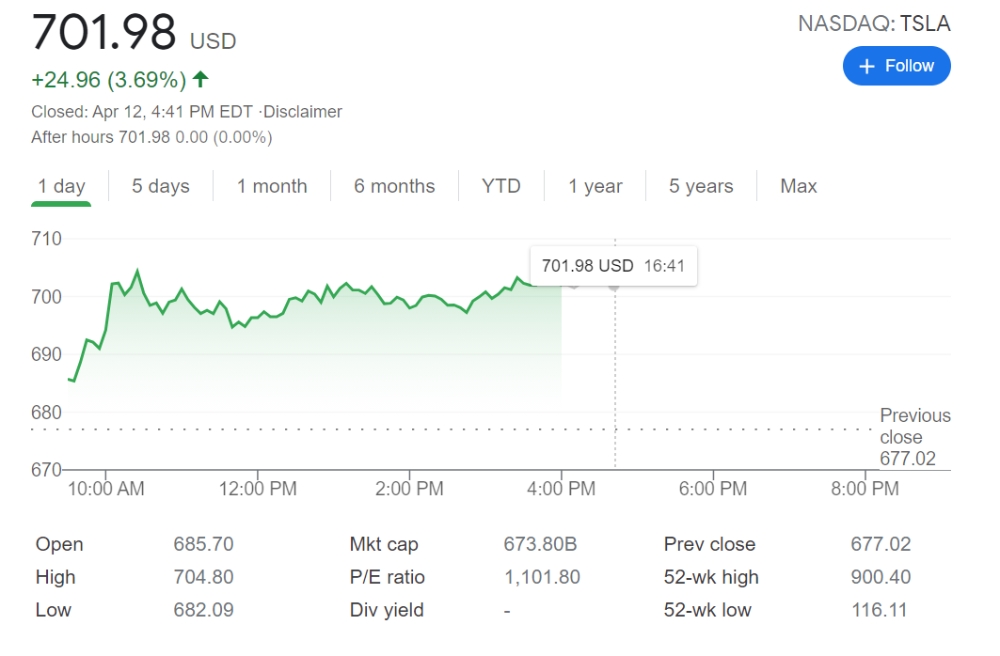Viewport: 1000px width, 656px height.
Task: Select the 1 day tab
Action: point(61,186)
